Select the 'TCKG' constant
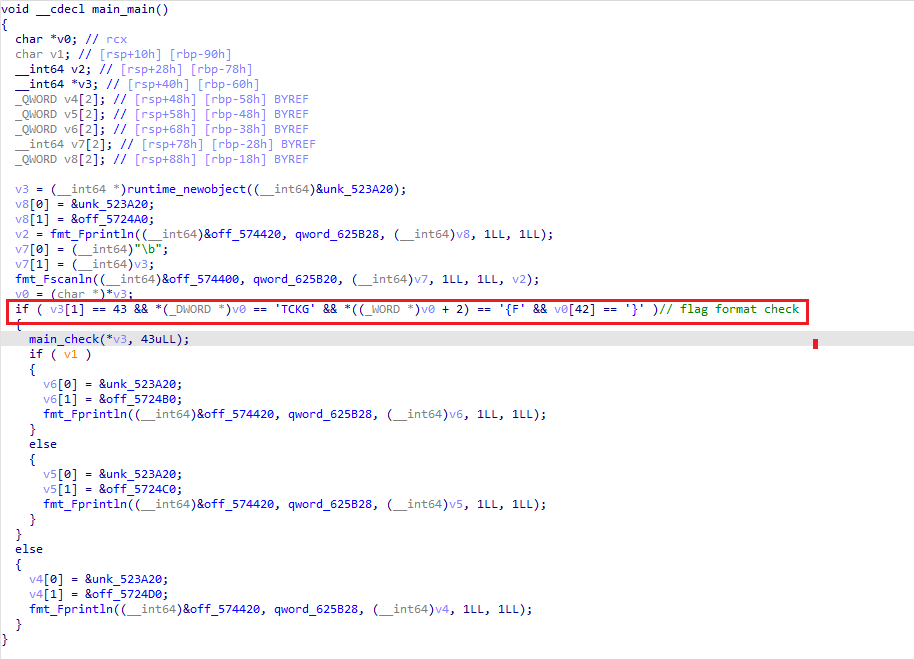 [x=295, y=309]
